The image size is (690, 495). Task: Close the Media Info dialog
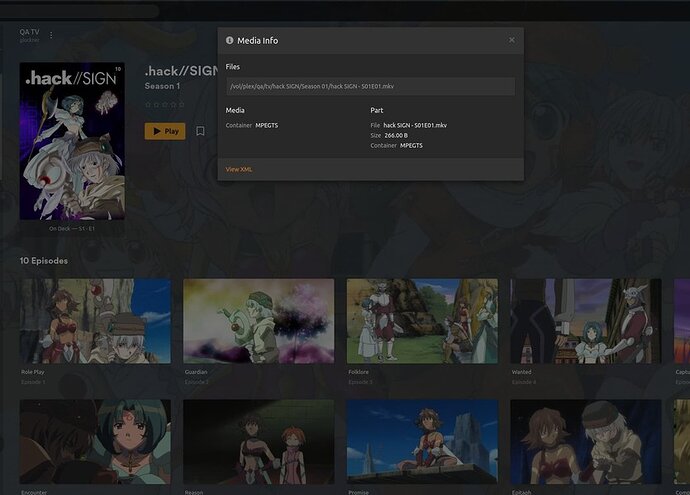pyautogui.click(x=511, y=40)
